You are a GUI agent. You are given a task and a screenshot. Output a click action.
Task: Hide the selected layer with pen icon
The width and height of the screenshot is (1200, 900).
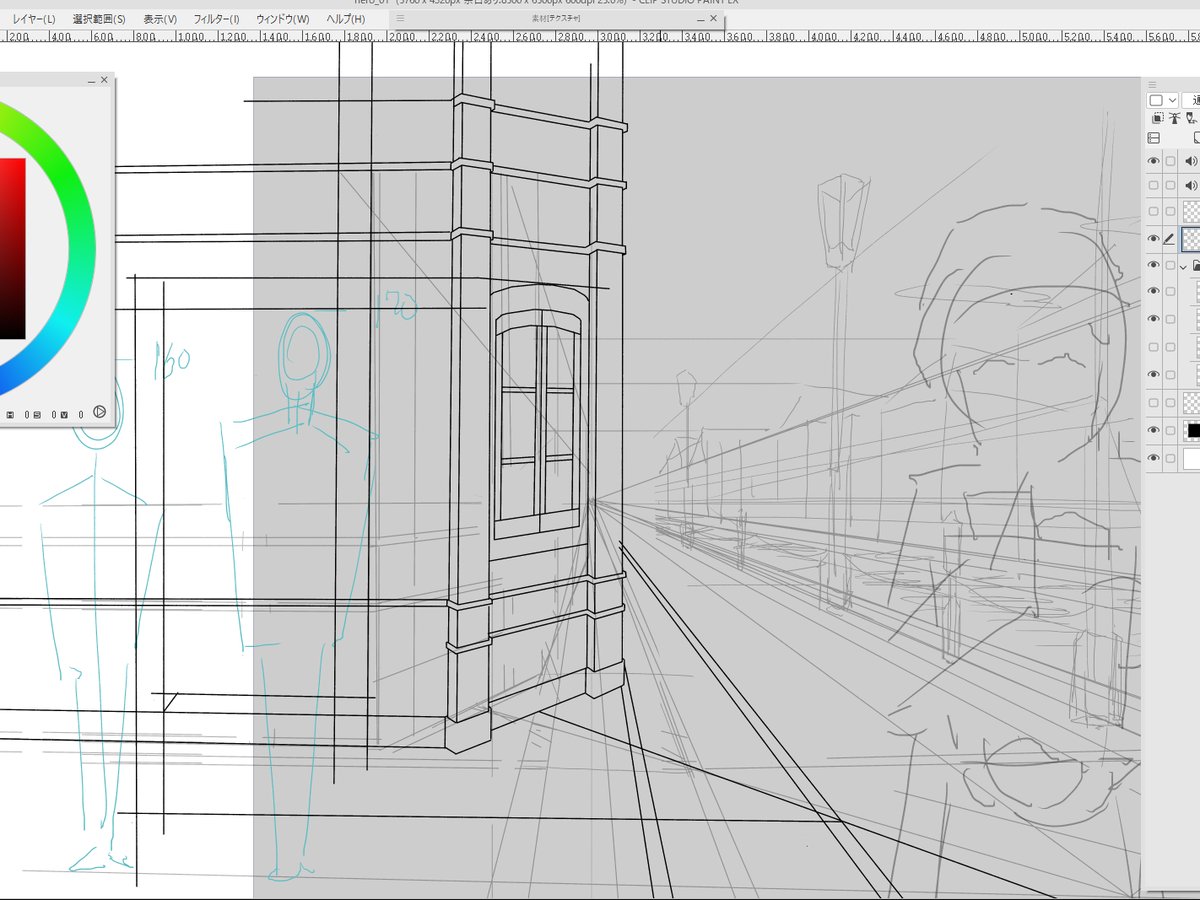[x=1153, y=239]
